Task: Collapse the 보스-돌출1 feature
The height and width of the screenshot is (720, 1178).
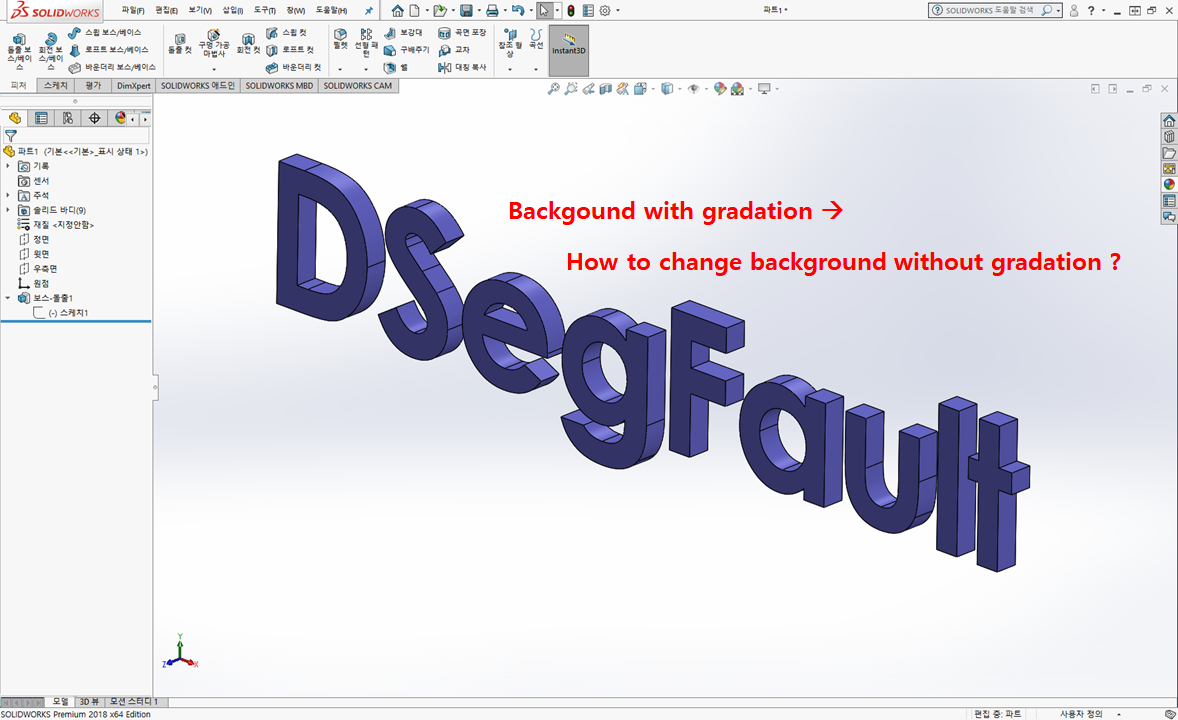Action: pos(8,298)
